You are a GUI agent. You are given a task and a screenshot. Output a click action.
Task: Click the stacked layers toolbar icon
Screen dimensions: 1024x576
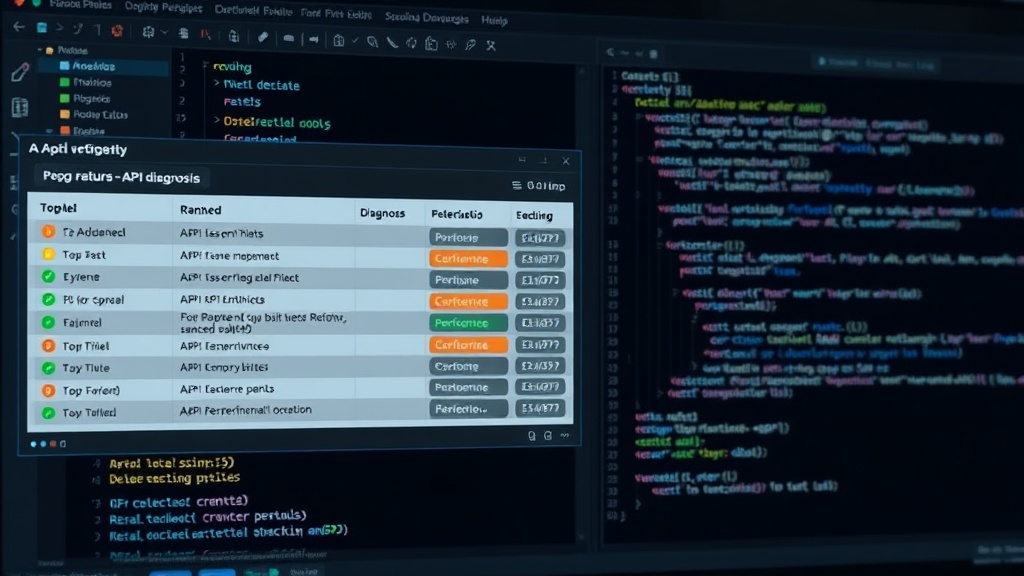pyautogui.click(x=184, y=33)
